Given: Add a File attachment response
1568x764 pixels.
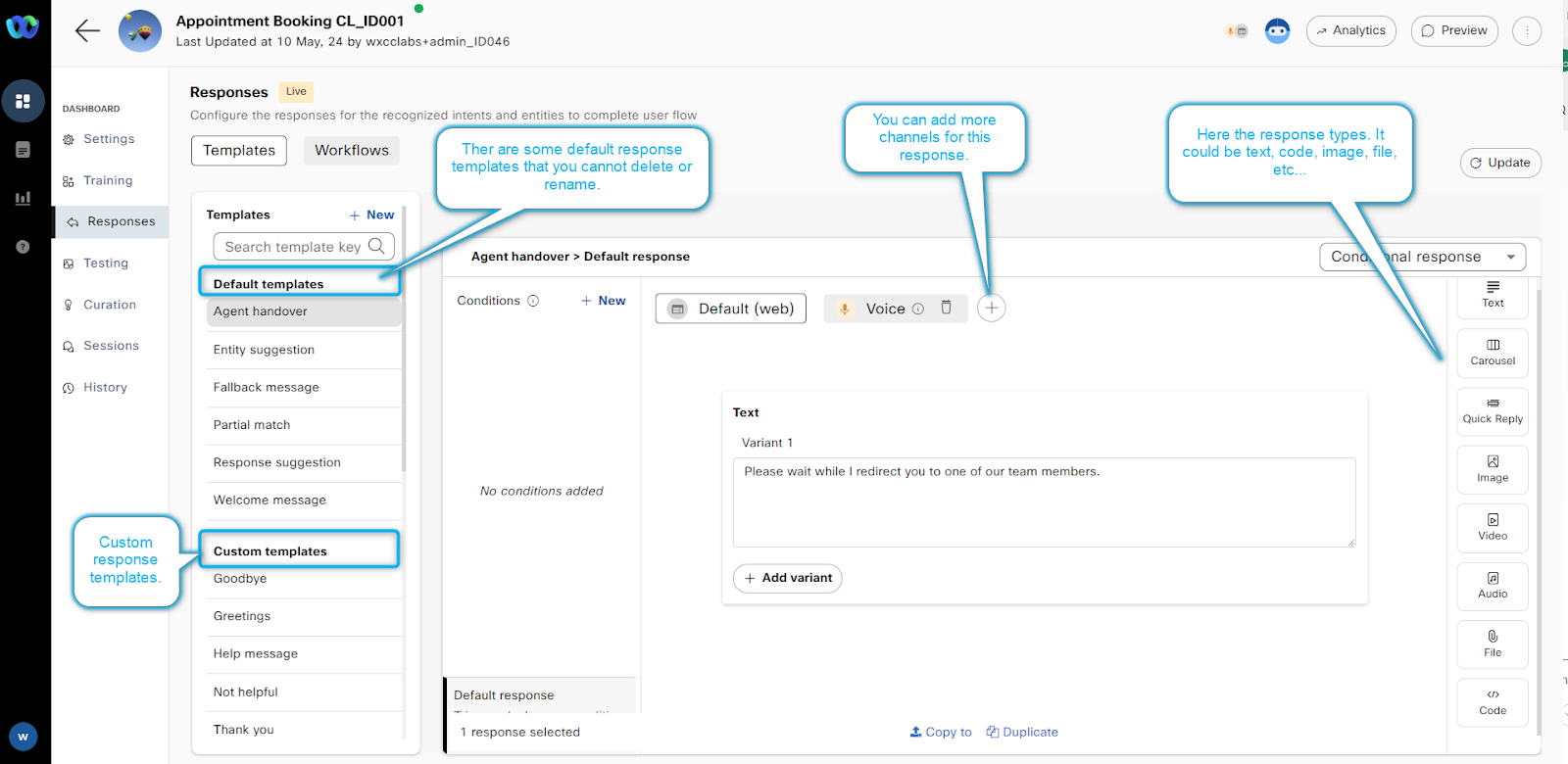Looking at the screenshot, I should pyautogui.click(x=1492, y=644).
